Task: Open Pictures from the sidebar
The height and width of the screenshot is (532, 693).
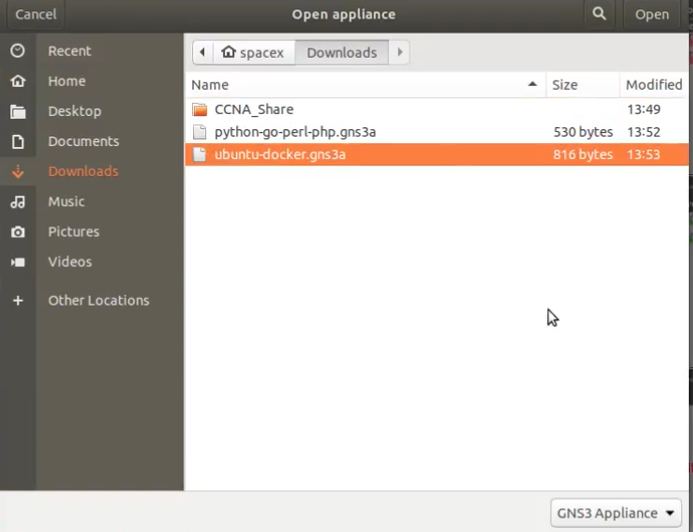Action: pos(74,232)
